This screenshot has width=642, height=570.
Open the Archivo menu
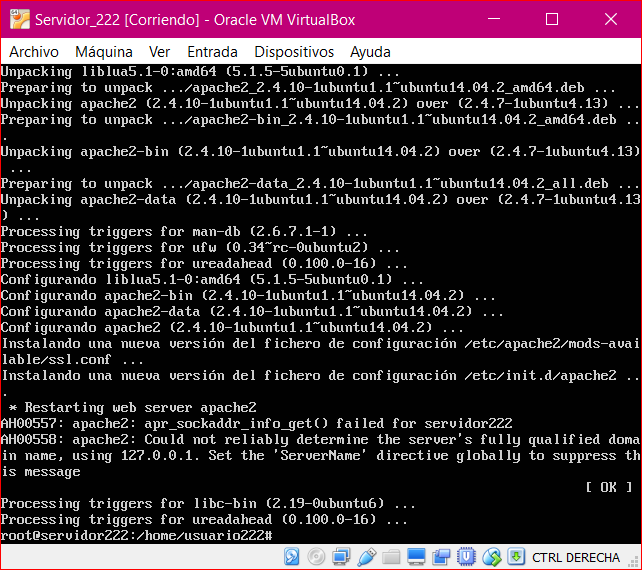point(34,52)
